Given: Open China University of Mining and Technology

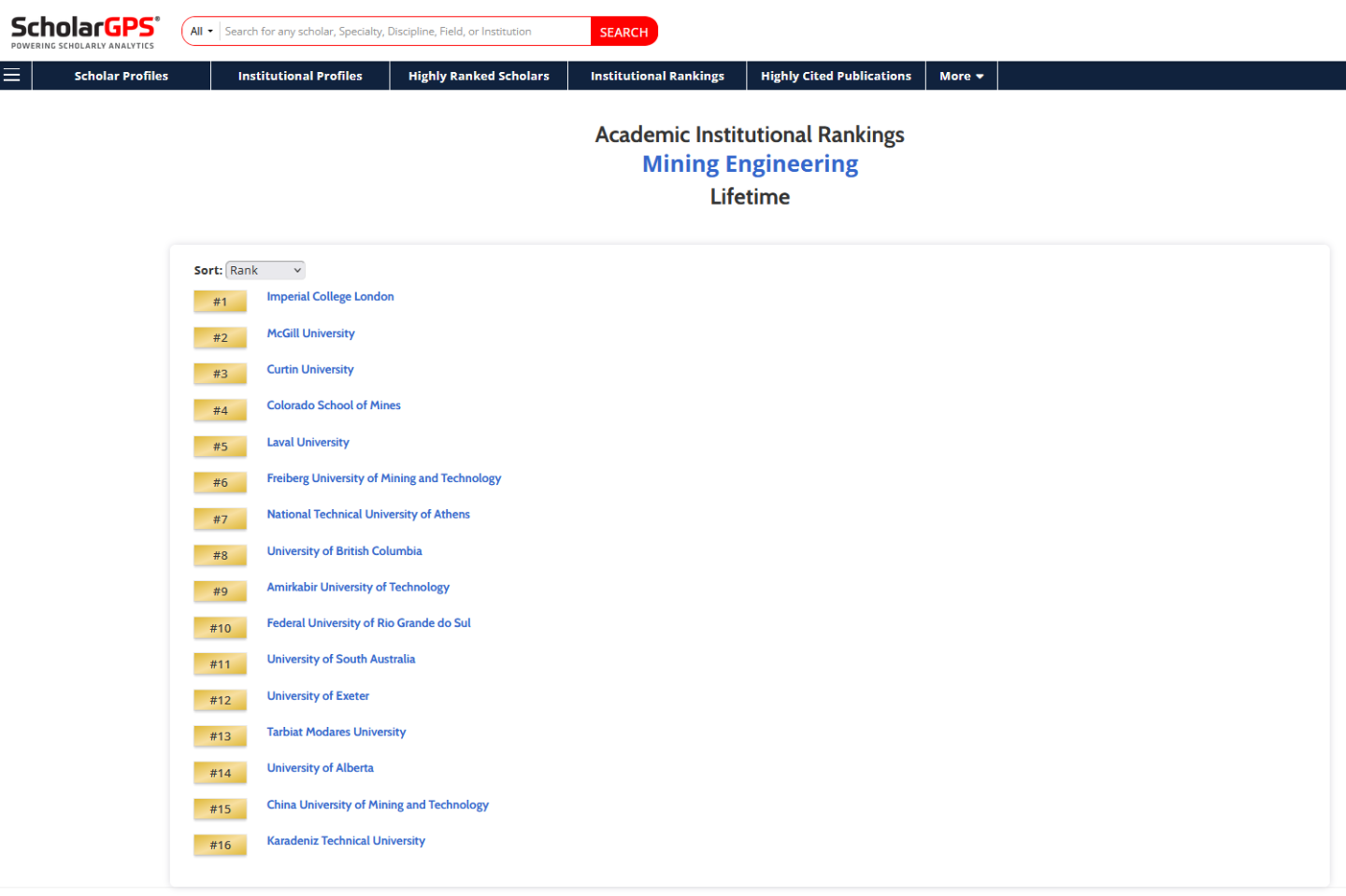Looking at the screenshot, I should point(378,805).
